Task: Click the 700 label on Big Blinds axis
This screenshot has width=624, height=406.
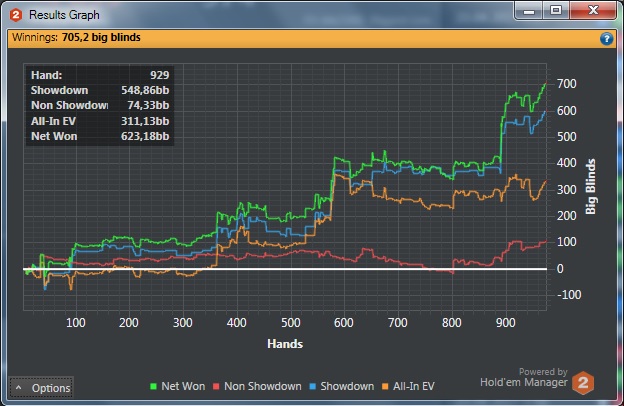Action: coord(567,84)
